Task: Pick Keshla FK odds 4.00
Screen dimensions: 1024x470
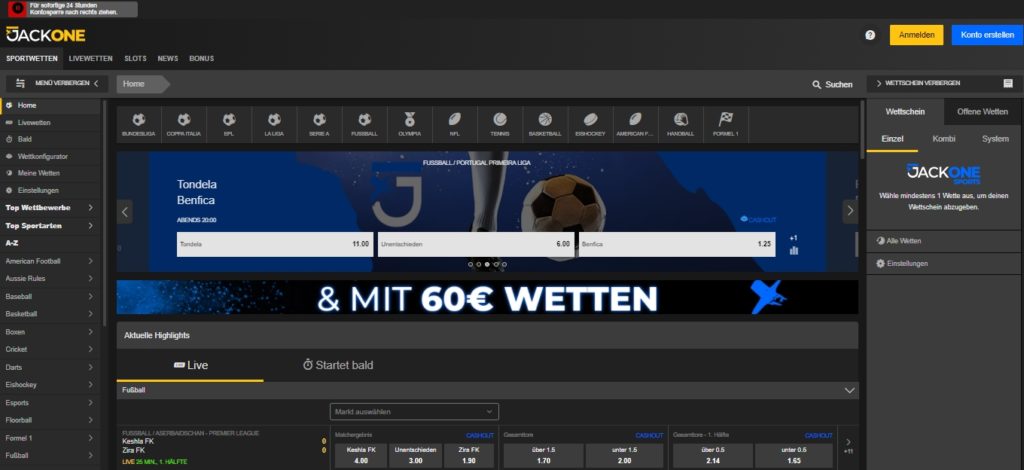Action: click(361, 456)
